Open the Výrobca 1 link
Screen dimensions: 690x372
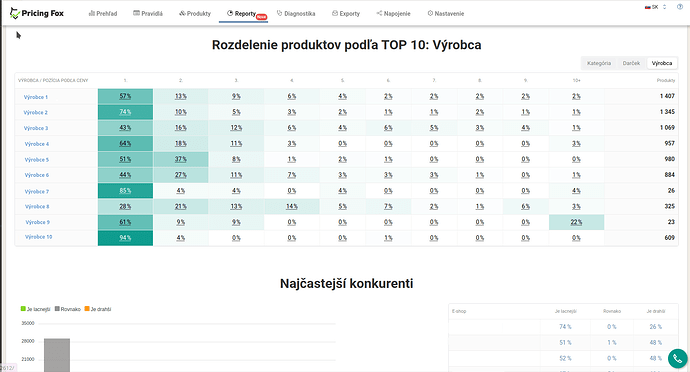(x=36, y=97)
